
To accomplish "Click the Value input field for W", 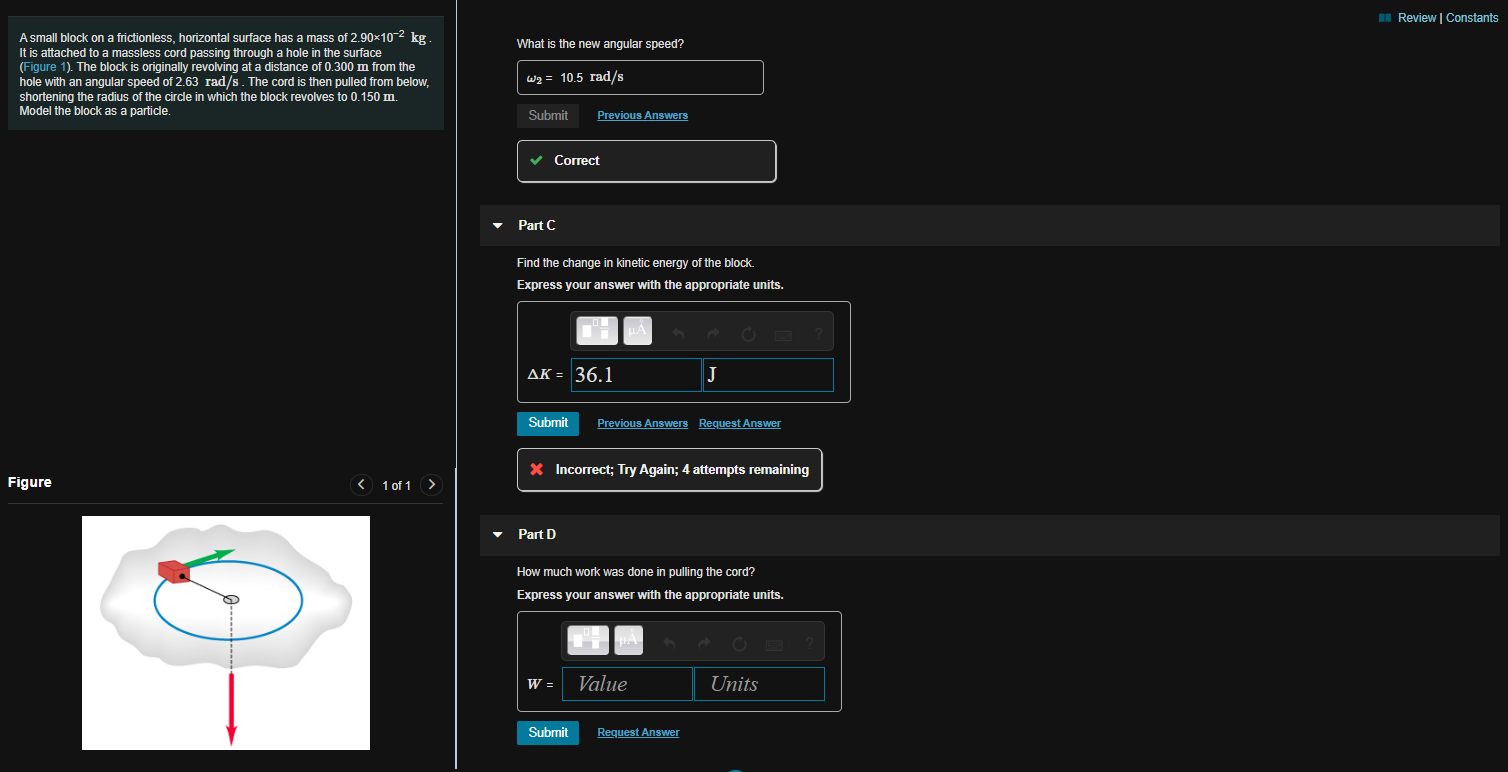I will point(627,683).
